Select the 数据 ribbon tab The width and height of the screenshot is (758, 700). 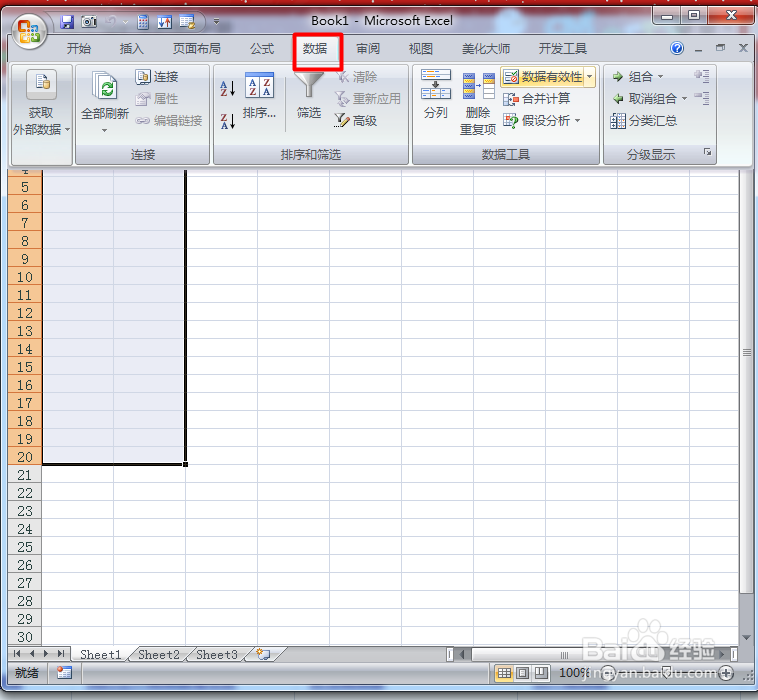[315, 48]
